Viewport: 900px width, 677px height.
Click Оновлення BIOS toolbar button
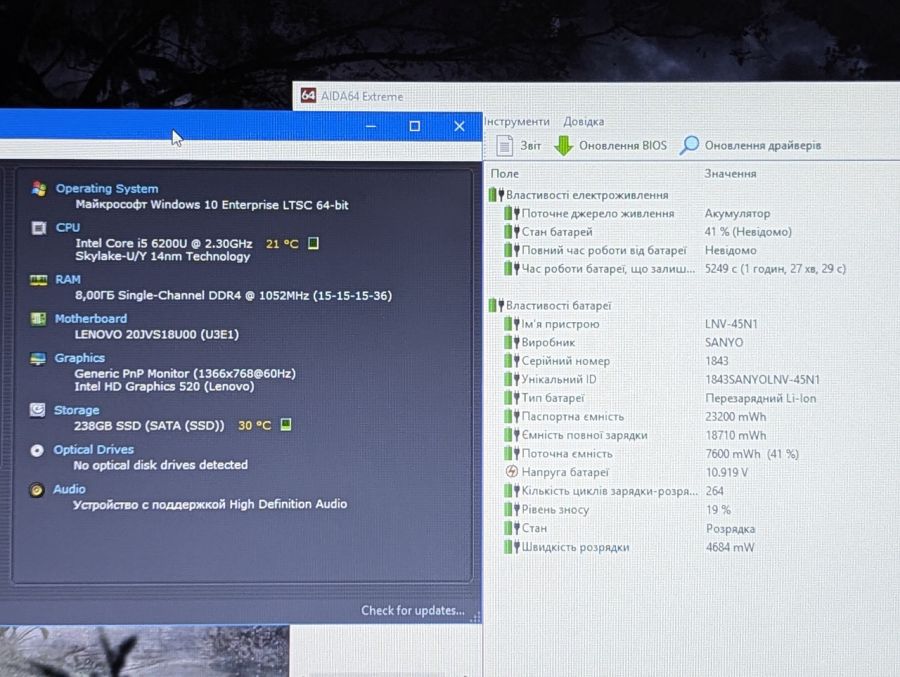pyautogui.click(x=611, y=145)
